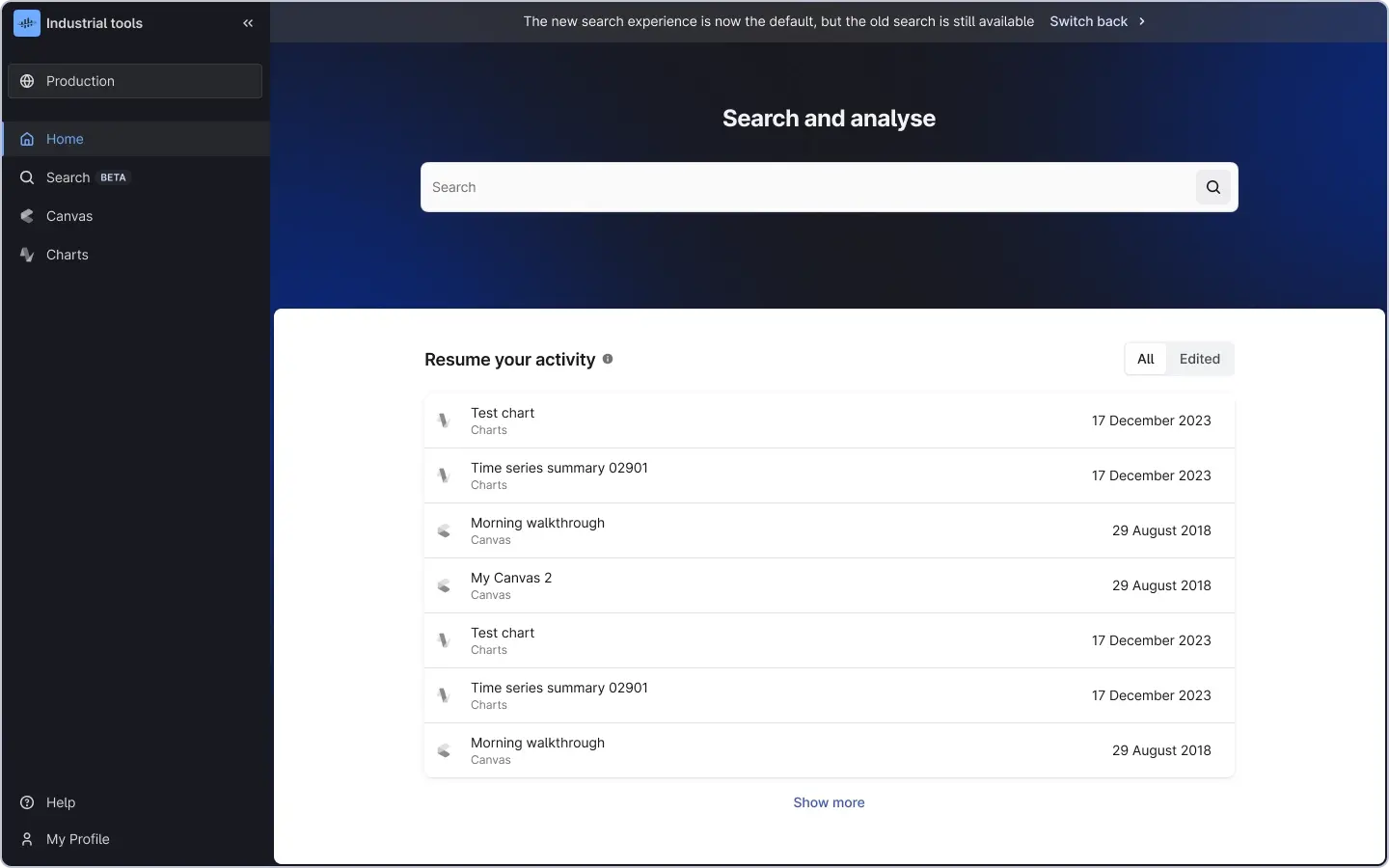This screenshot has width=1389, height=868.
Task: Click Show more link
Action: click(829, 802)
